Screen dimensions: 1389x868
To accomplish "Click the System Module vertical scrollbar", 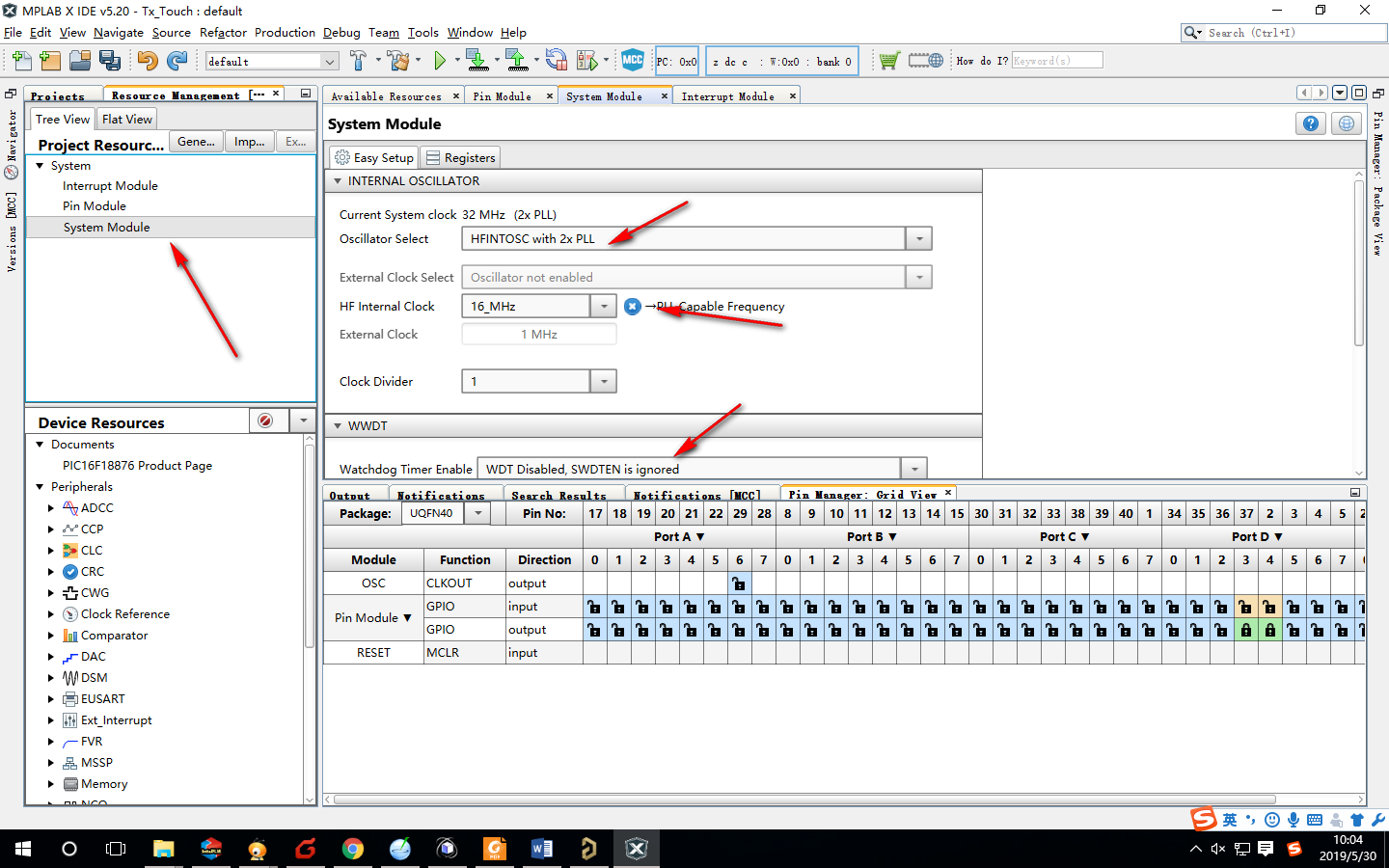I will coord(1359,262).
